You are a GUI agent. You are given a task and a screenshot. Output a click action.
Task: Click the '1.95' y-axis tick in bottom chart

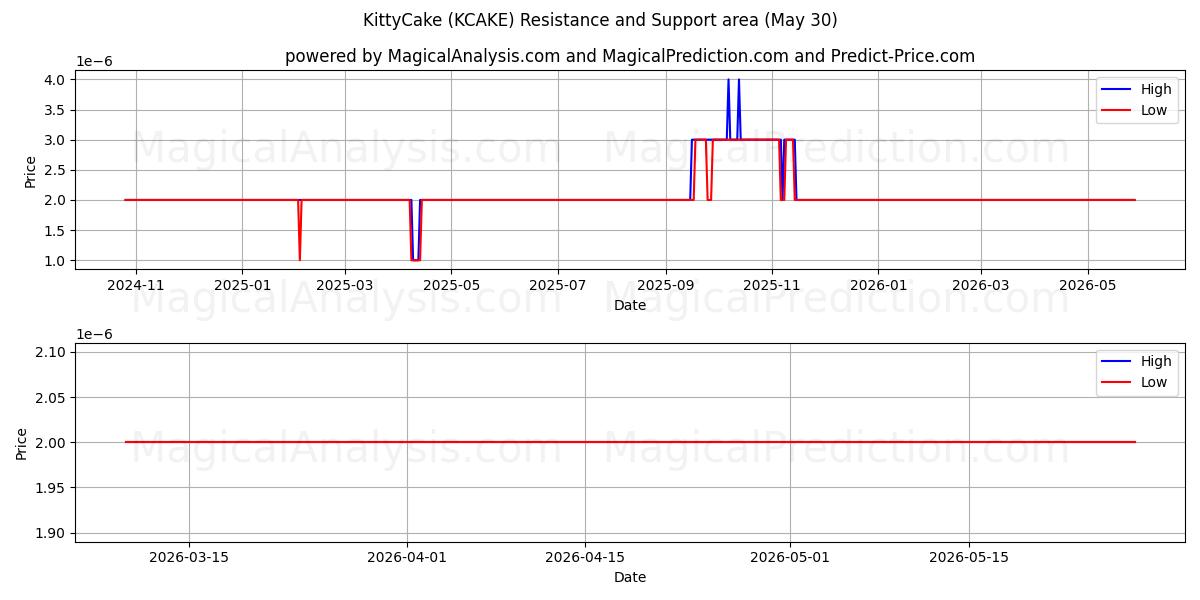50,488
